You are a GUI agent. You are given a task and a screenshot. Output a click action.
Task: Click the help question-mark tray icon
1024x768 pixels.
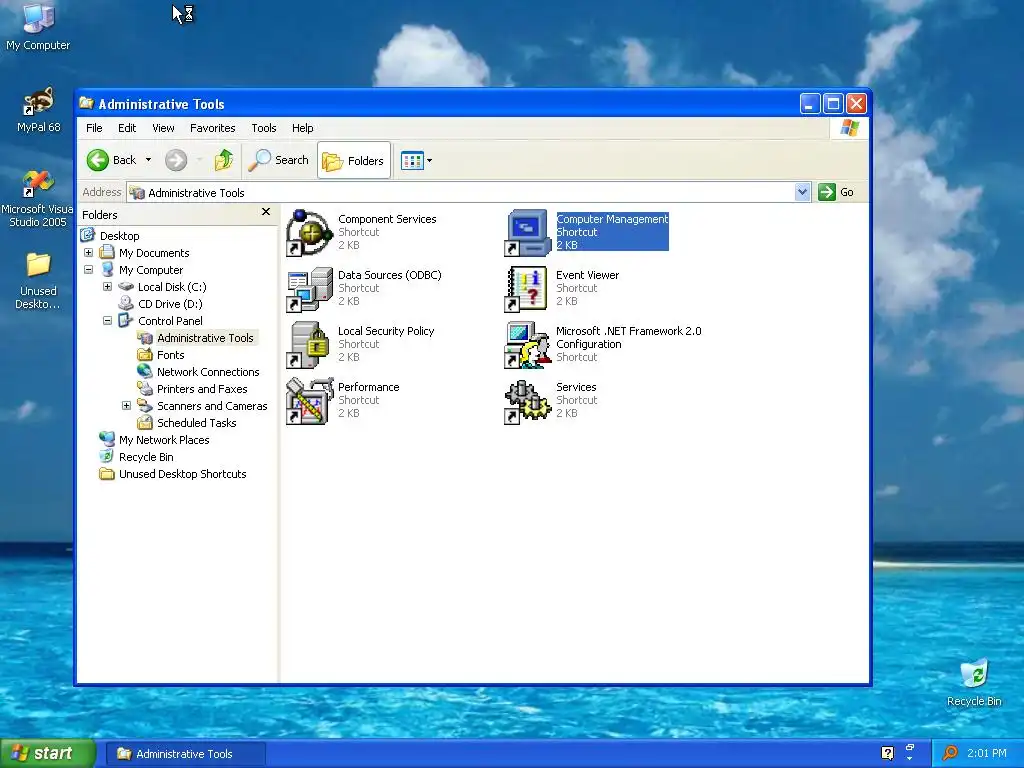tap(888, 753)
